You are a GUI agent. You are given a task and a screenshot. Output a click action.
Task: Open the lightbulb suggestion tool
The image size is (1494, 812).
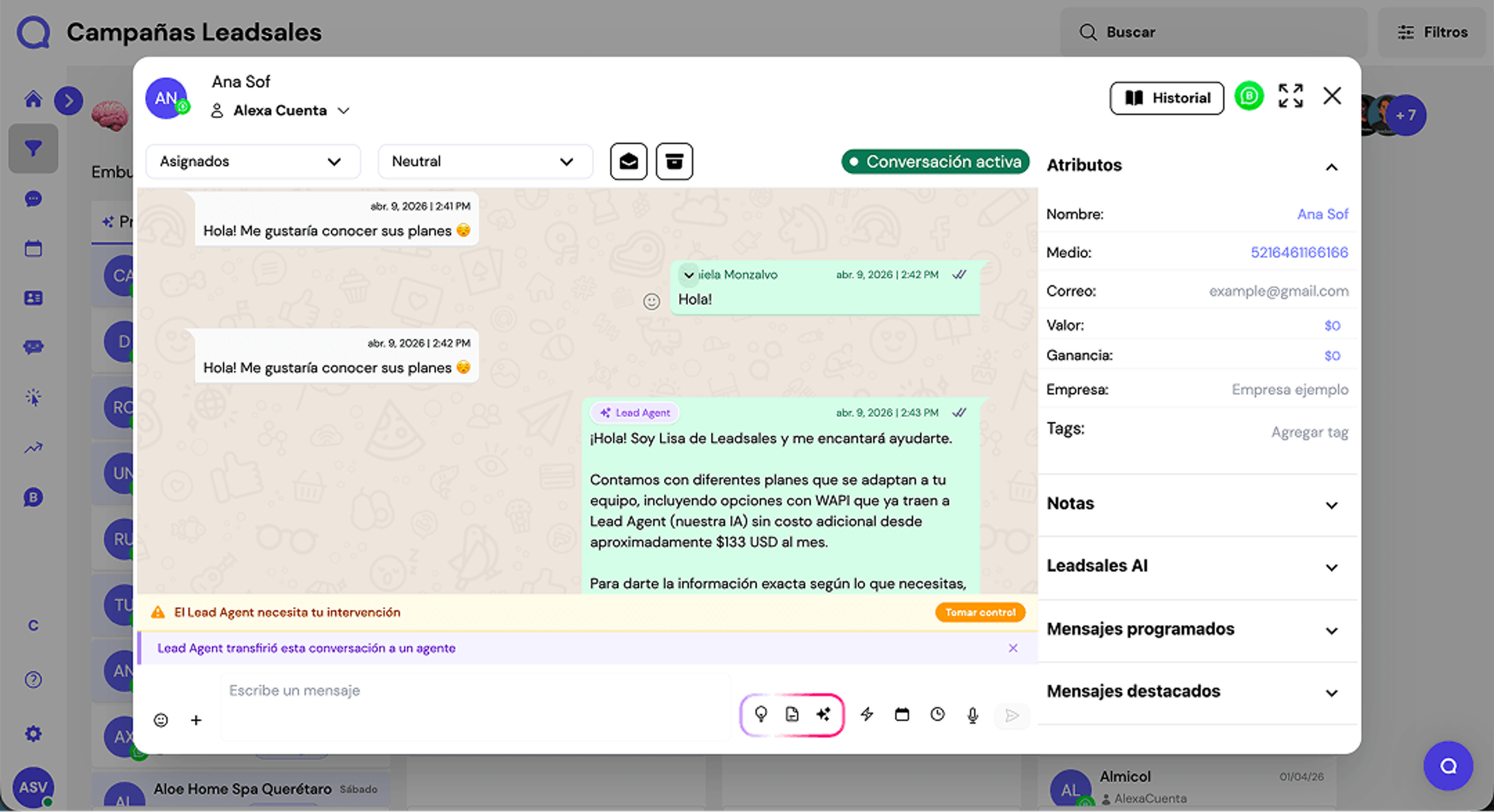point(760,714)
